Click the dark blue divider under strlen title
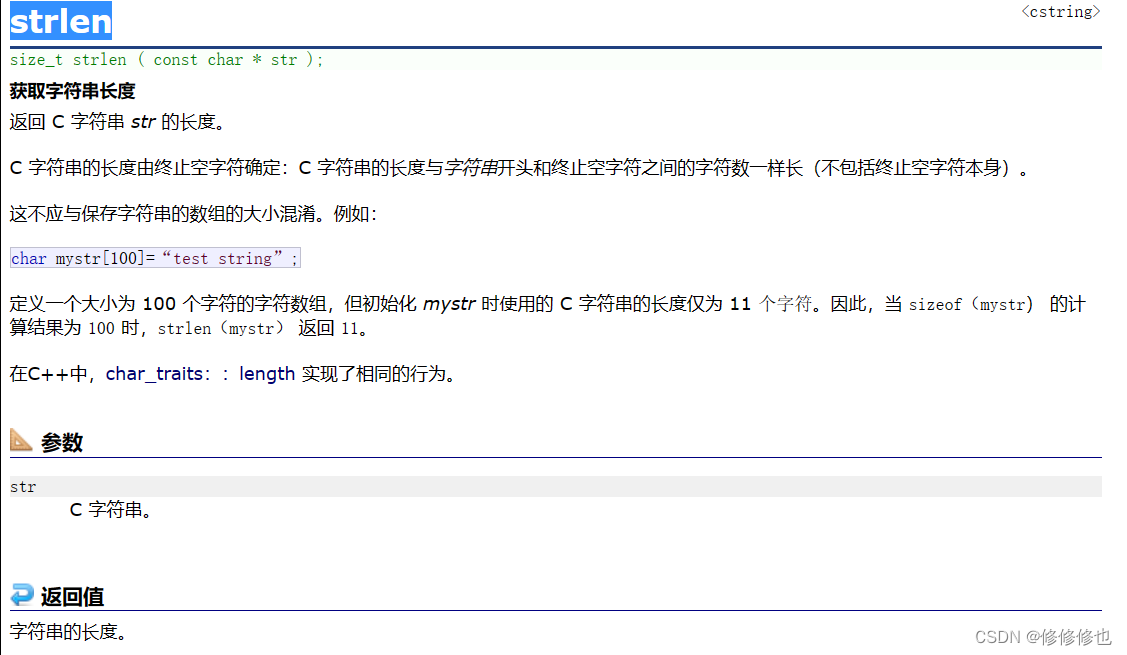This screenshot has width=1127, height=655. (563, 43)
